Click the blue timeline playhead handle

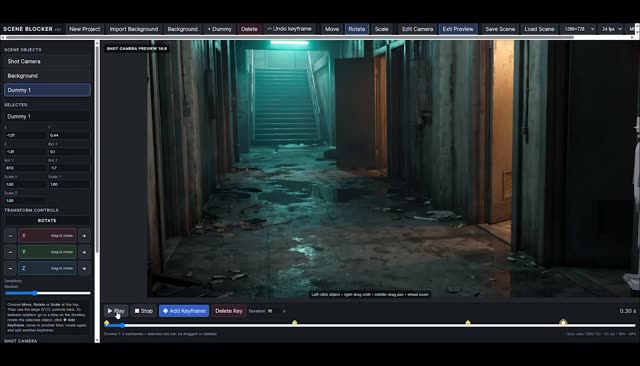[x=122, y=326]
